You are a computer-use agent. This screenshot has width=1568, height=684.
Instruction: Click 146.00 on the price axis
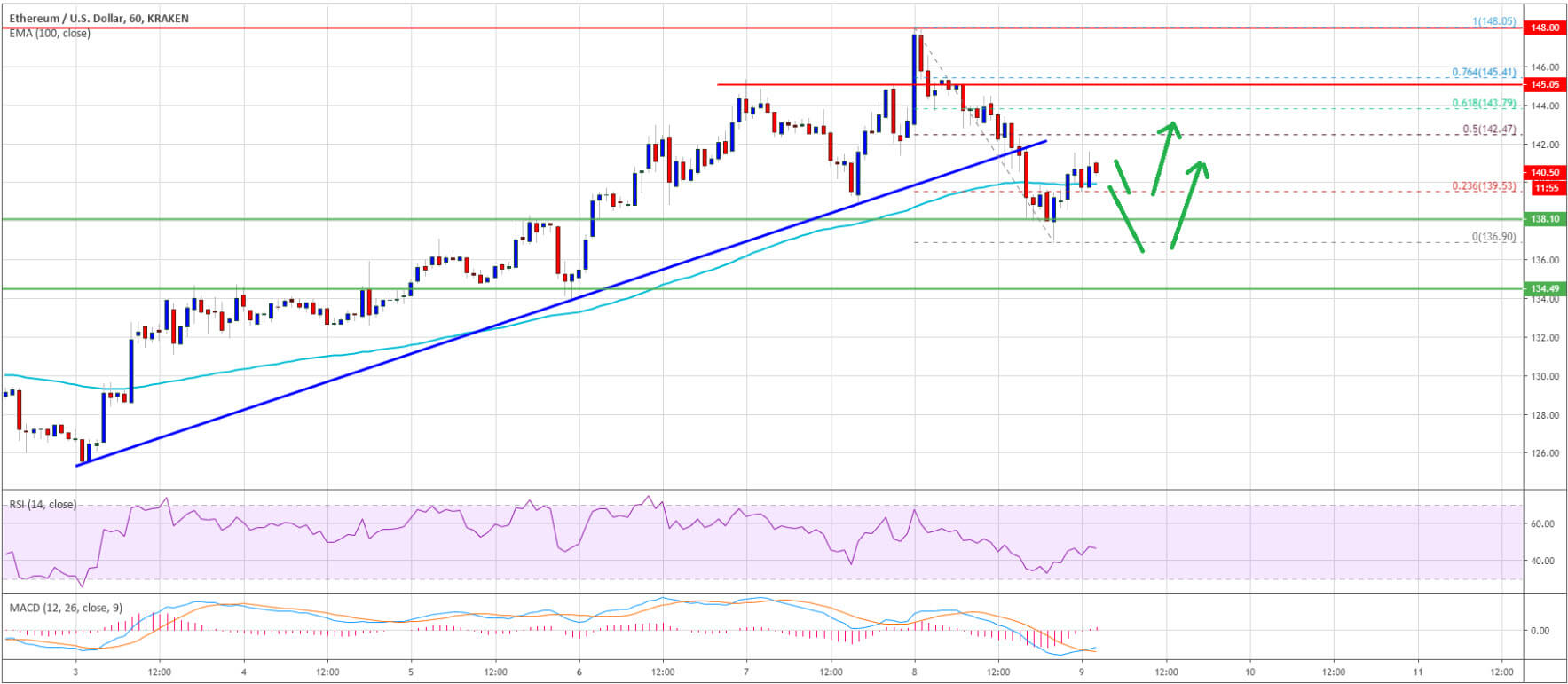click(1545, 67)
